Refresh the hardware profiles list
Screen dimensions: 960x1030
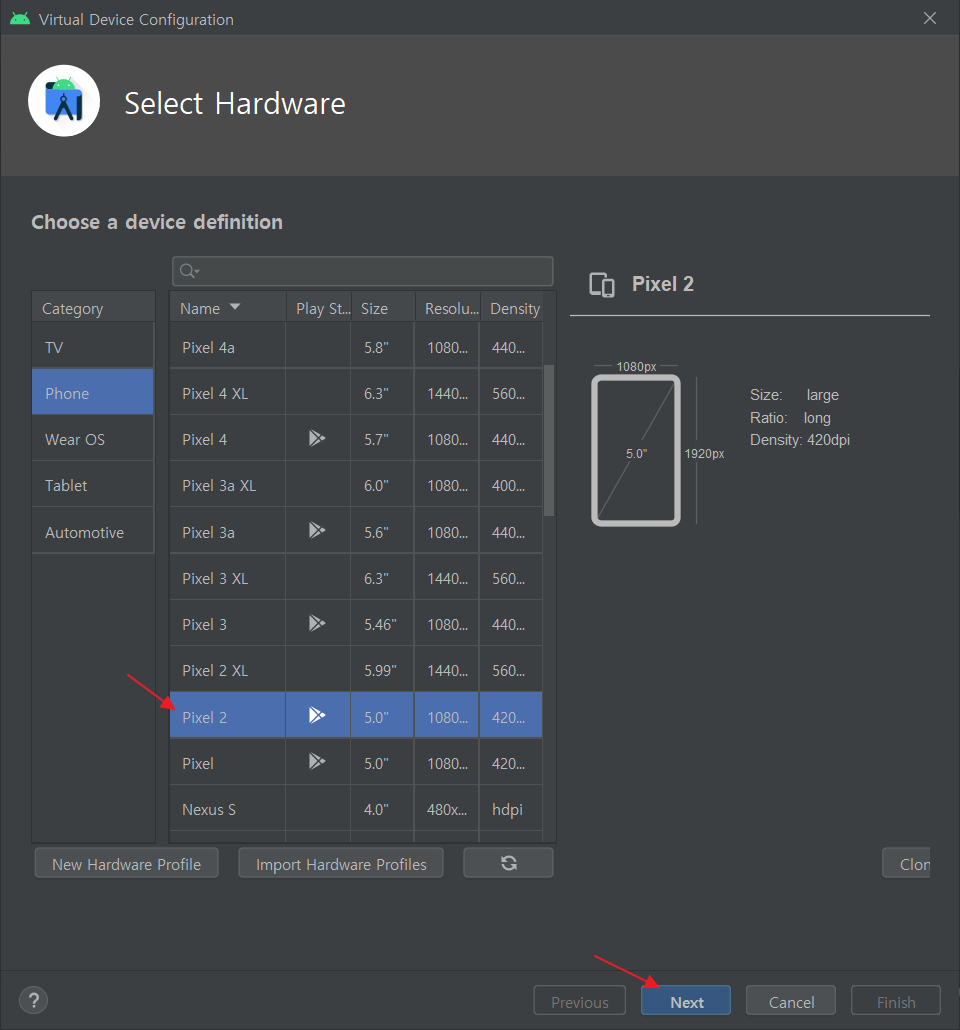tap(508, 863)
